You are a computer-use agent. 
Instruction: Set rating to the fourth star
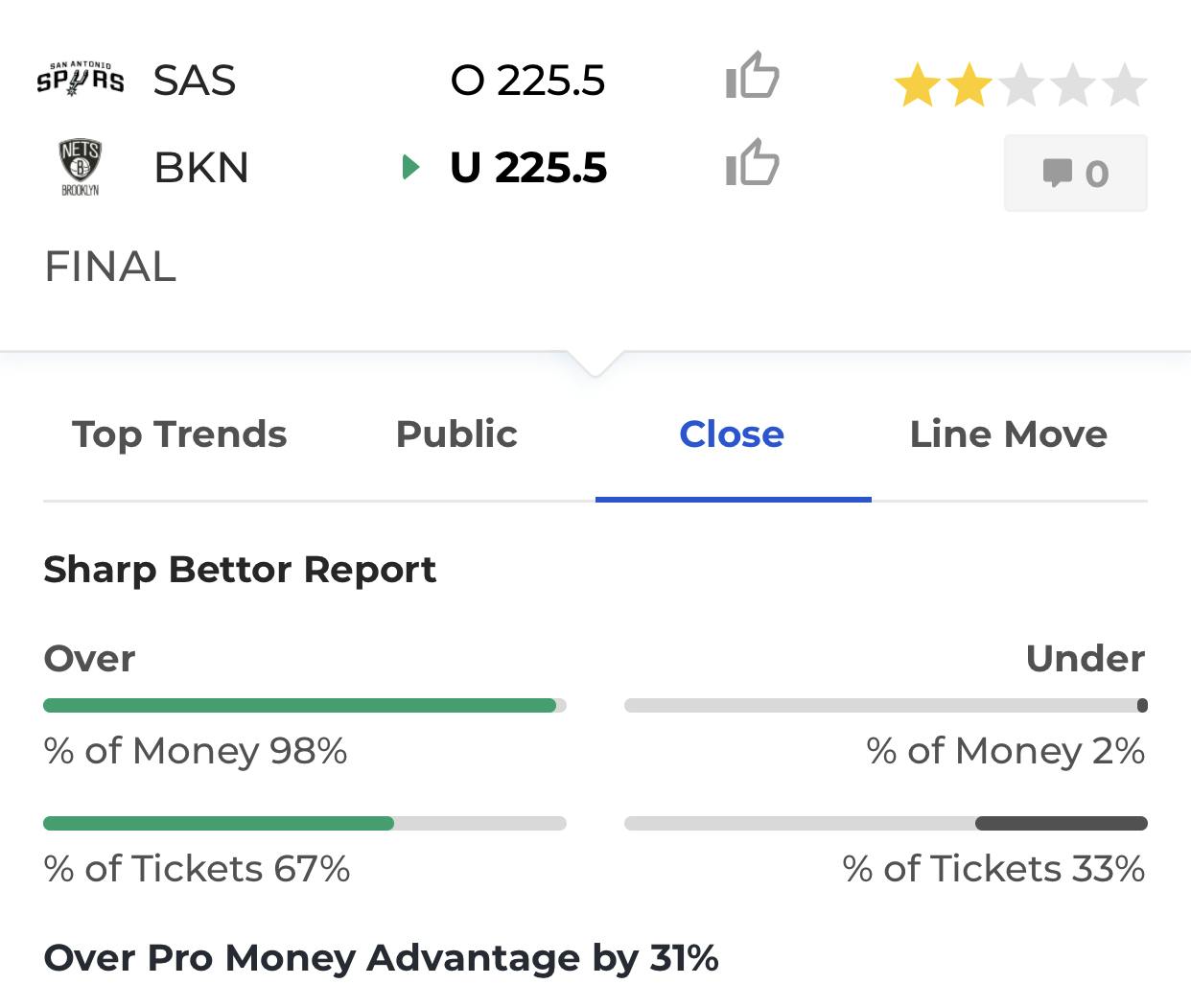[x=1073, y=85]
